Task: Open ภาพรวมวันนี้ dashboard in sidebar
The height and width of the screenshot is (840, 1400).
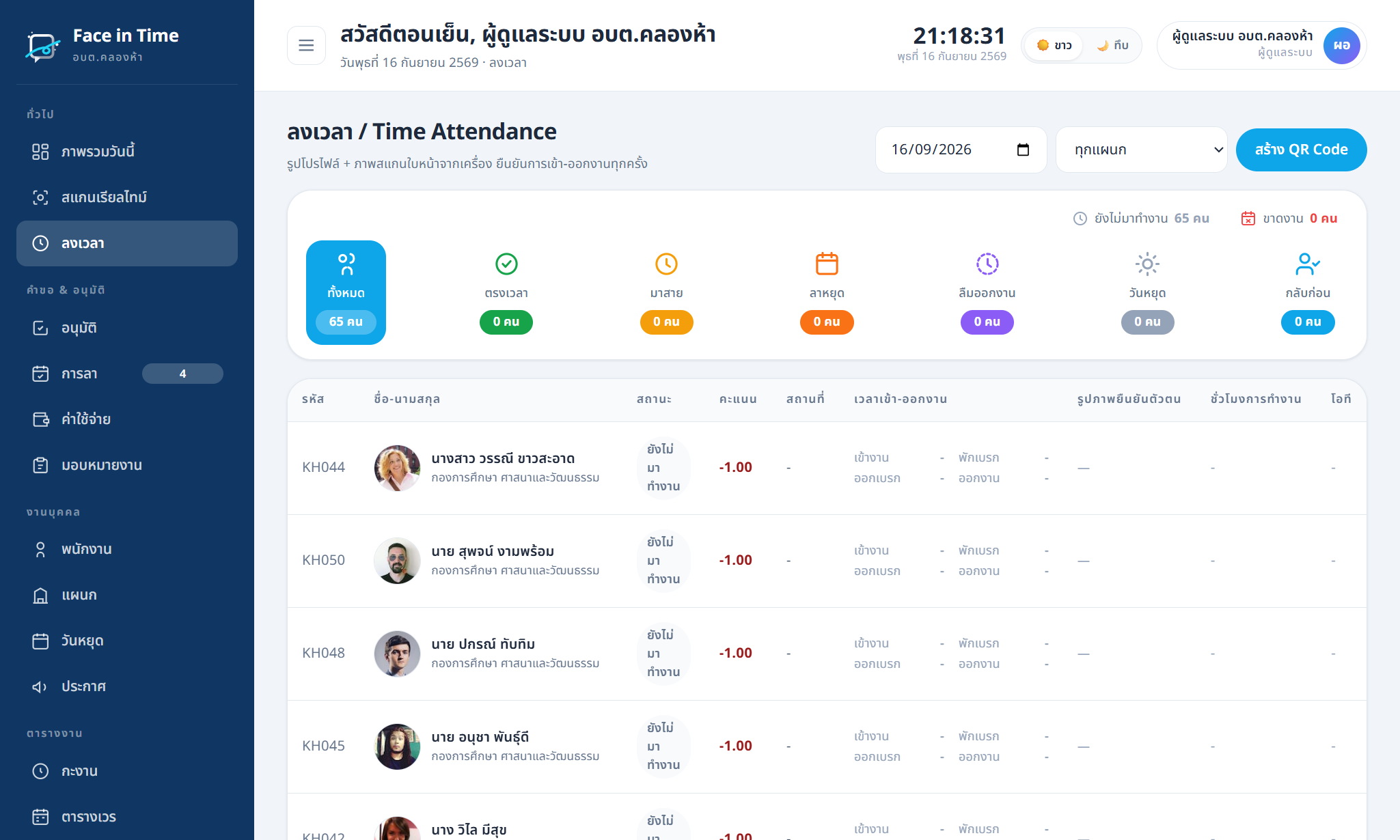Action: pos(127,152)
